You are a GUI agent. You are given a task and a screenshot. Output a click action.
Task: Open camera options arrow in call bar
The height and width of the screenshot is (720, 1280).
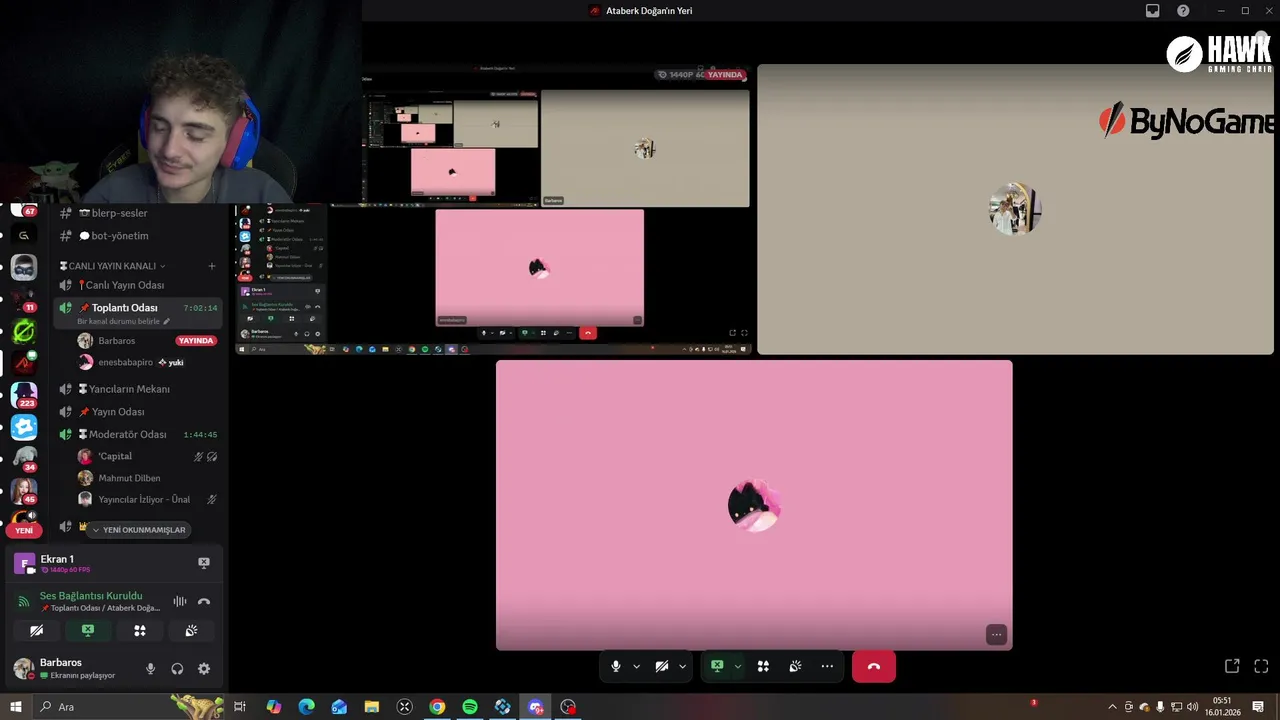click(x=683, y=666)
